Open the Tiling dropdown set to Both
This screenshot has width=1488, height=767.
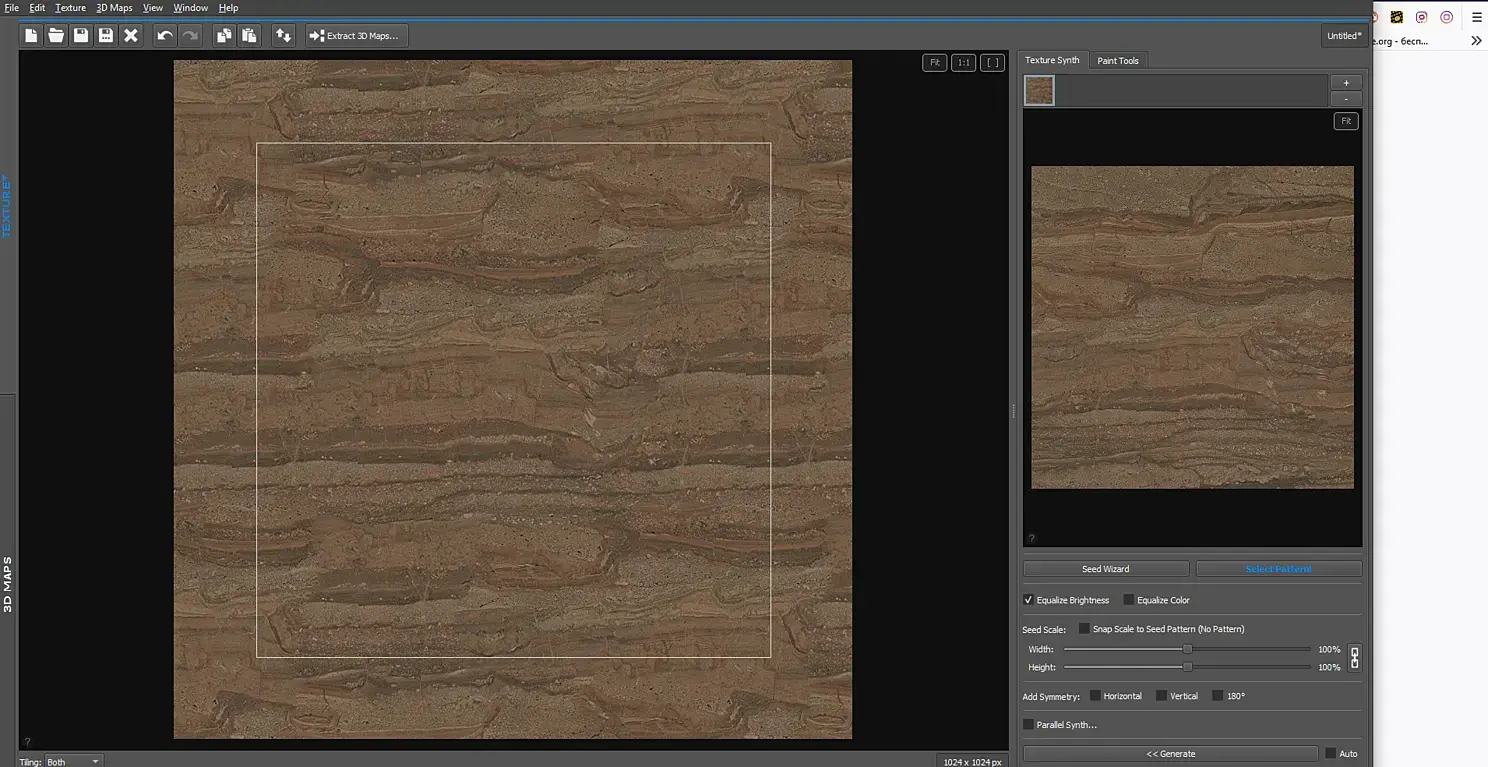[x=74, y=761]
